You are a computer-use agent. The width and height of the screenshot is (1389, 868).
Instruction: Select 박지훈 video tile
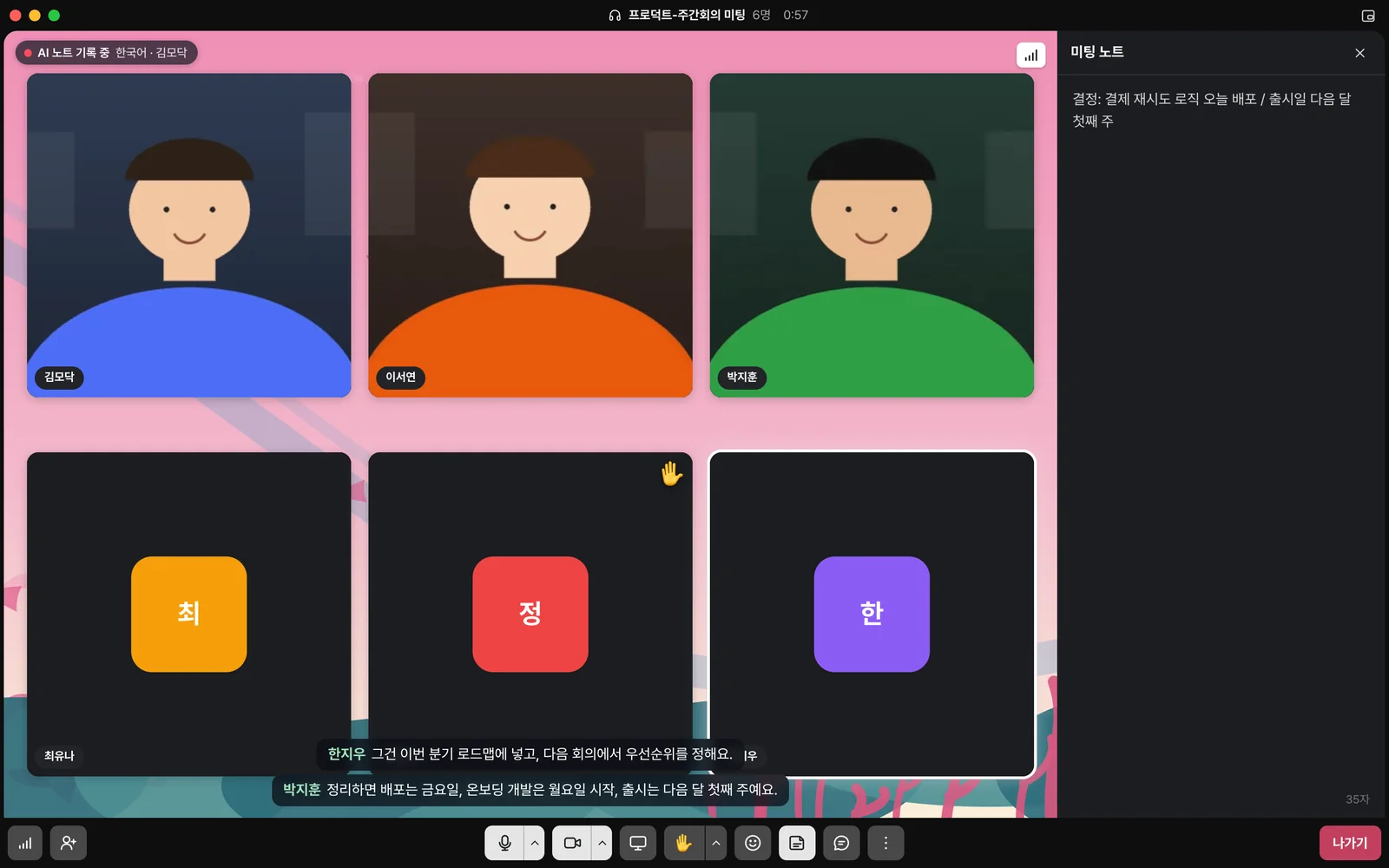(872, 235)
